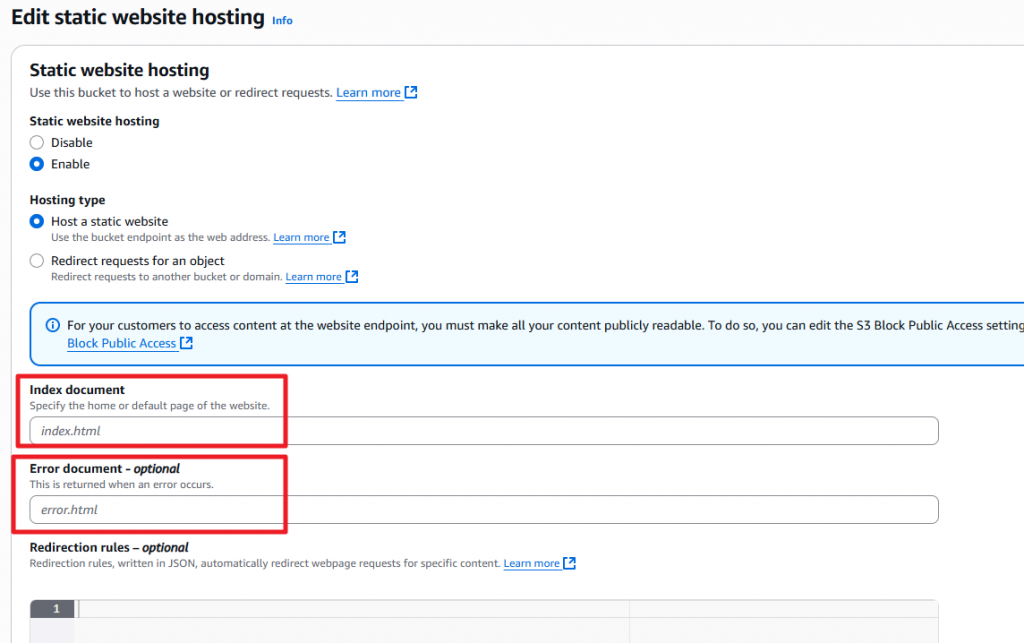Viewport: 1024px width, 643px height.
Task: Open the Block Public Access link
Action: click(x=121, y=343)
